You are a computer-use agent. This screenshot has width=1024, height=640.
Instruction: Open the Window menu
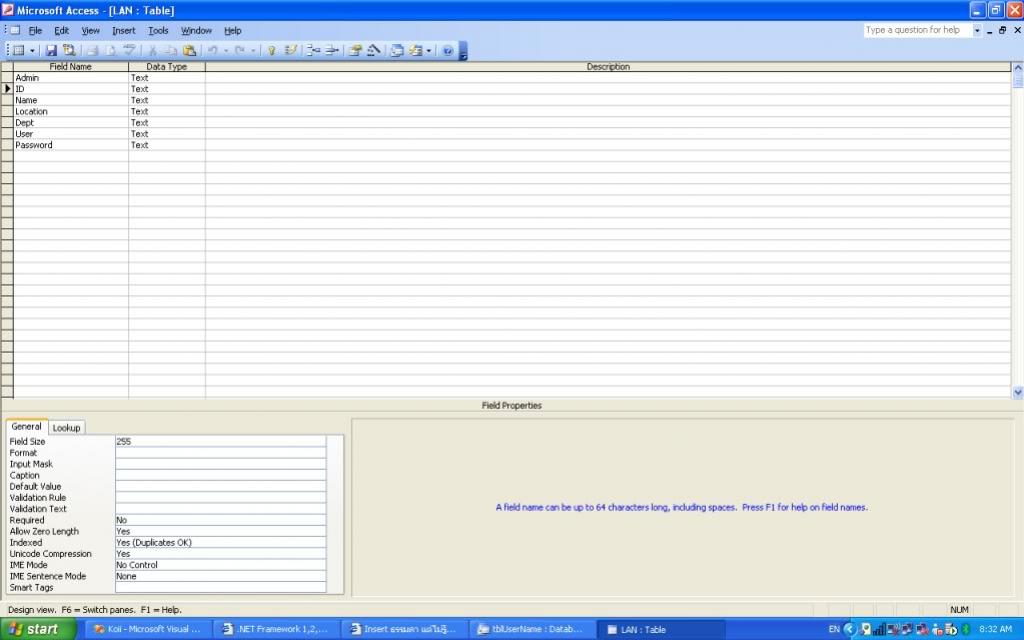[196, 31]
